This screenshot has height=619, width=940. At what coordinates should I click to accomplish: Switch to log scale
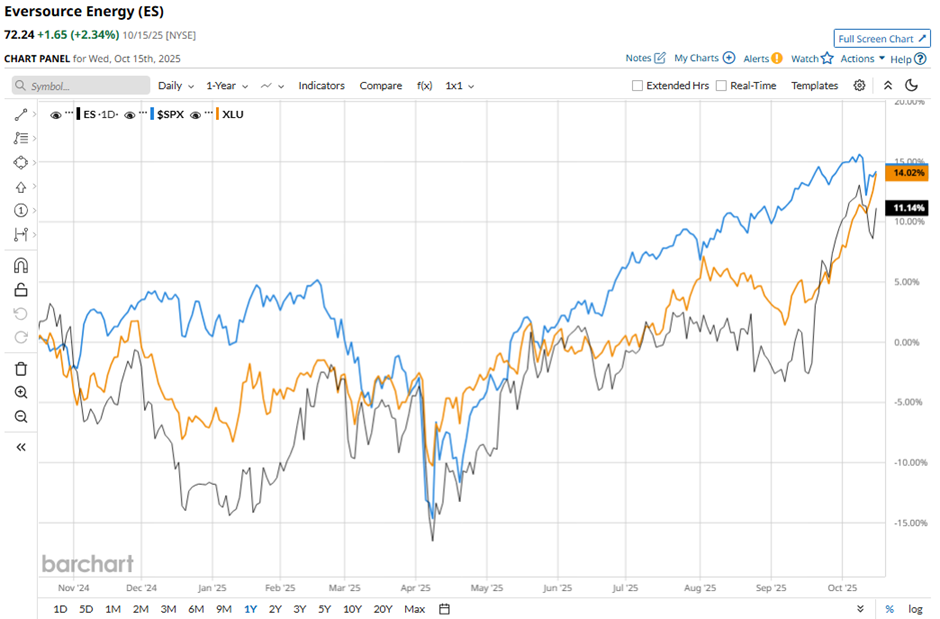point(915,609)
